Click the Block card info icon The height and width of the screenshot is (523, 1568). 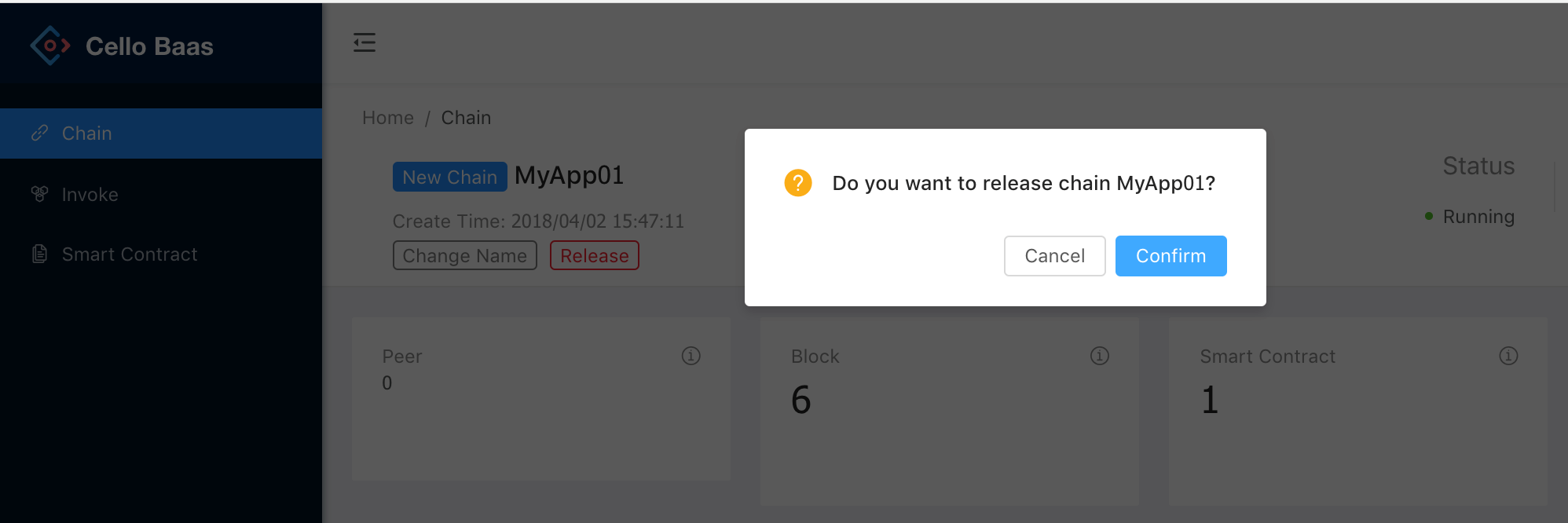pos(1099,356)
